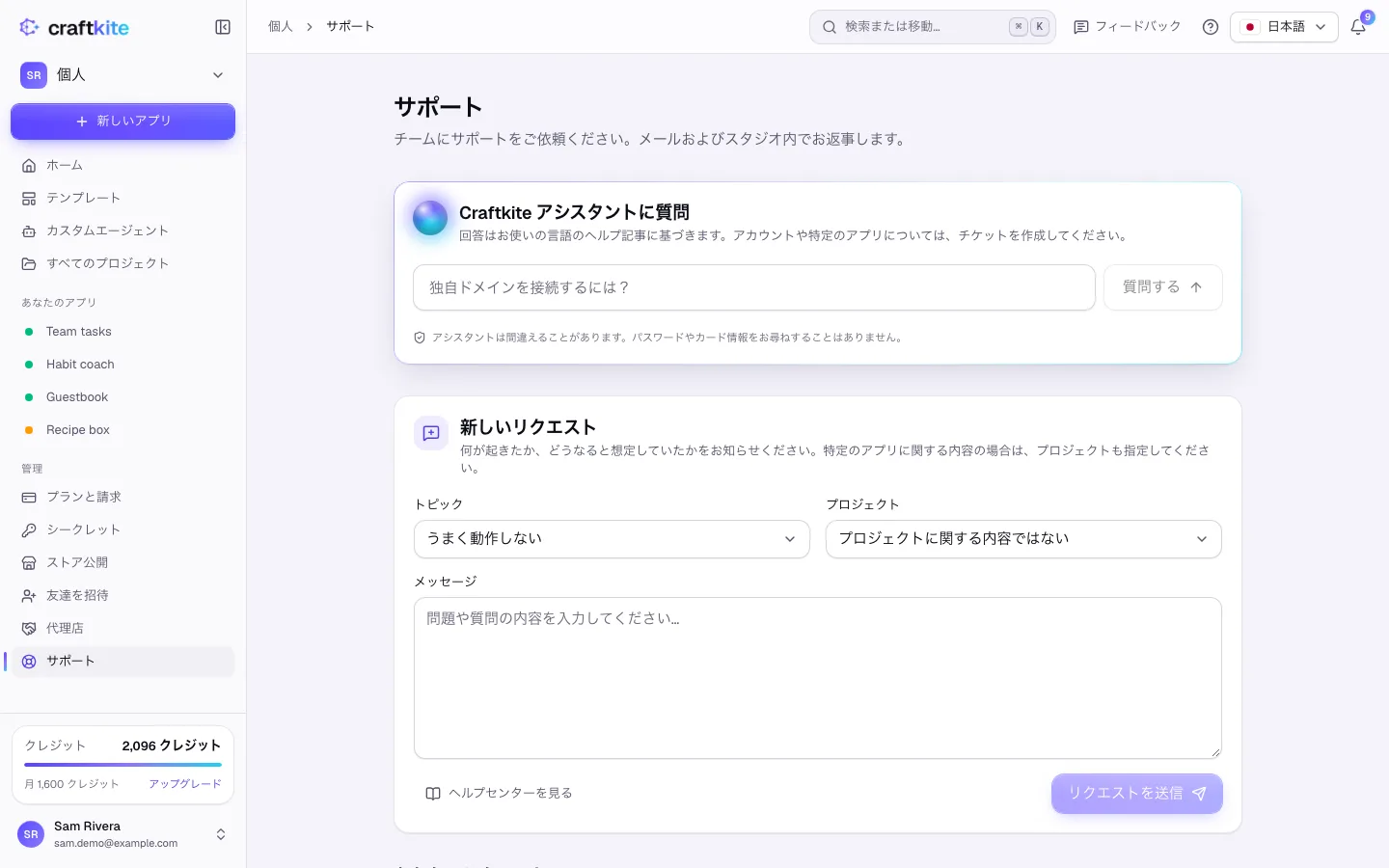The height and width of the screenshot is (868, 1389).
Task: Click the ストア公開 store icon
Action: tap(29, 563)
